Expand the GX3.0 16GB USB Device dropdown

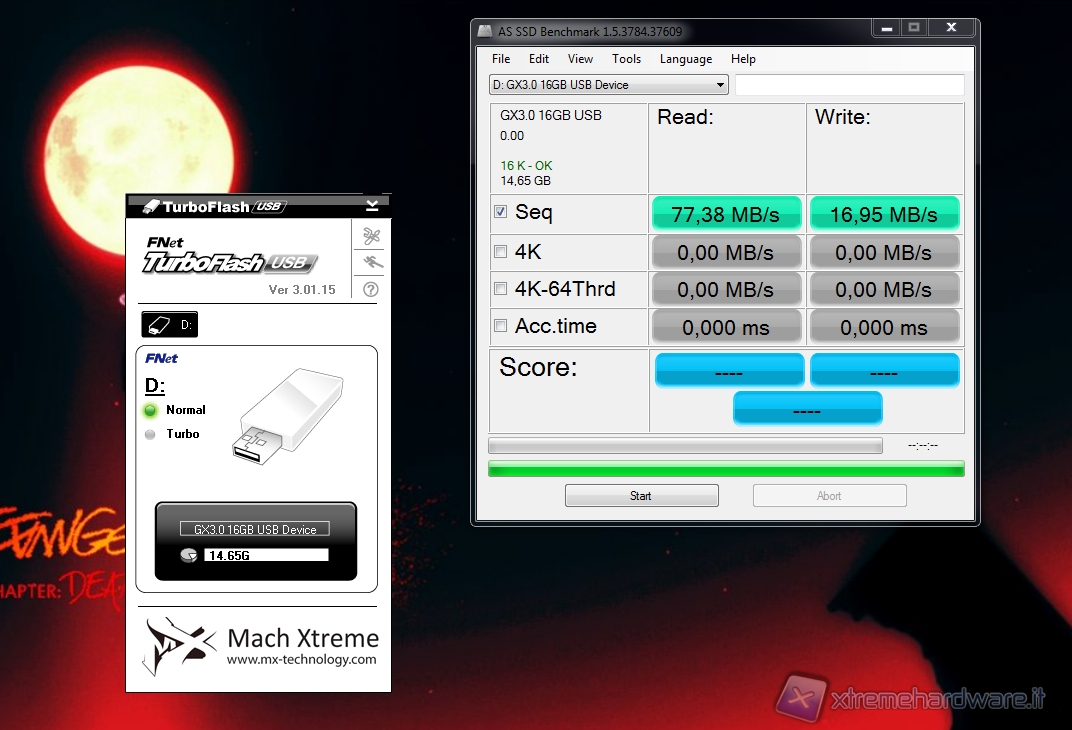pyautogui.click(x=721, y=85)
